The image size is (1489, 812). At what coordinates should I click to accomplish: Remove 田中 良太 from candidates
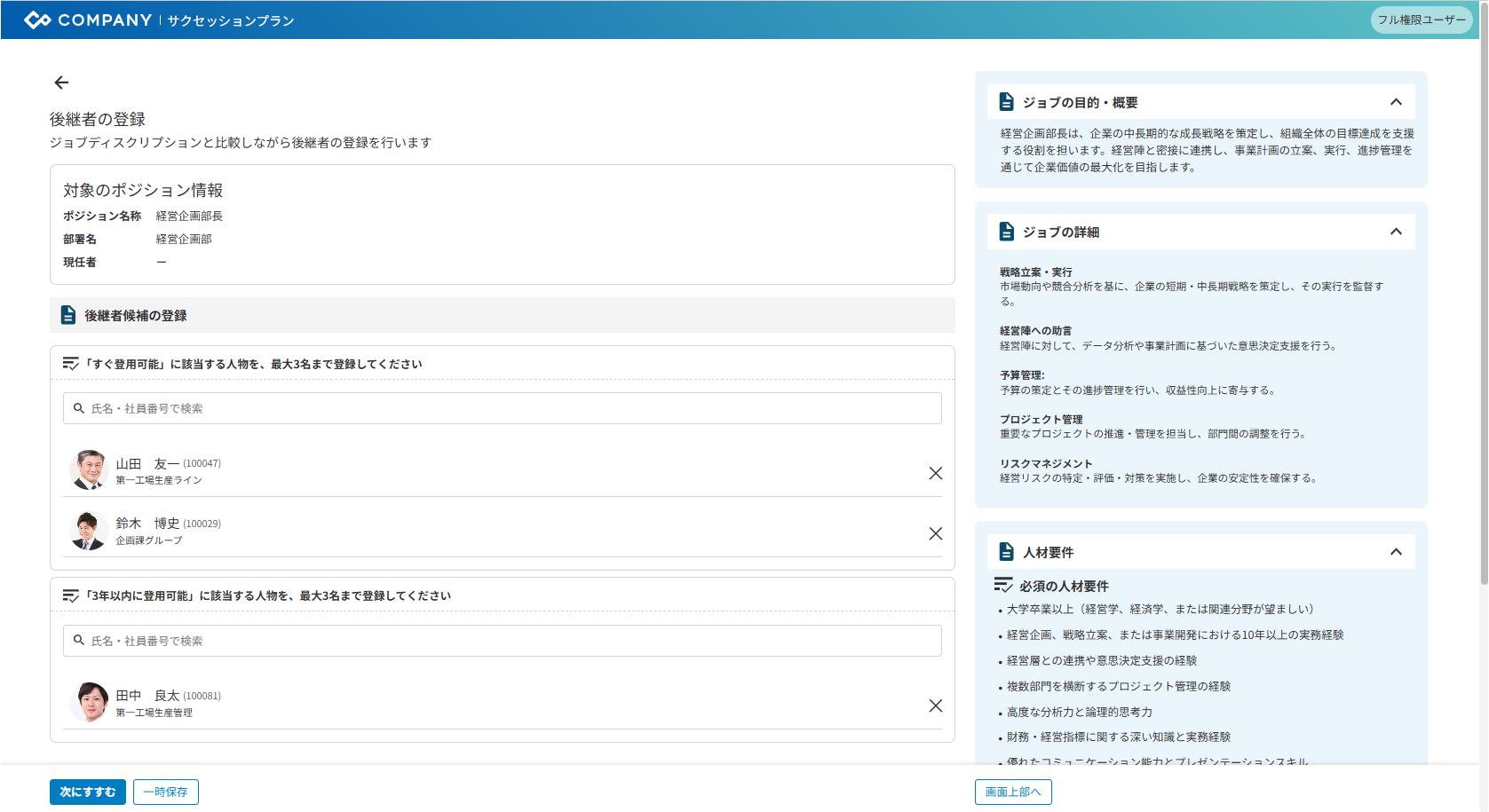point(935,706)
